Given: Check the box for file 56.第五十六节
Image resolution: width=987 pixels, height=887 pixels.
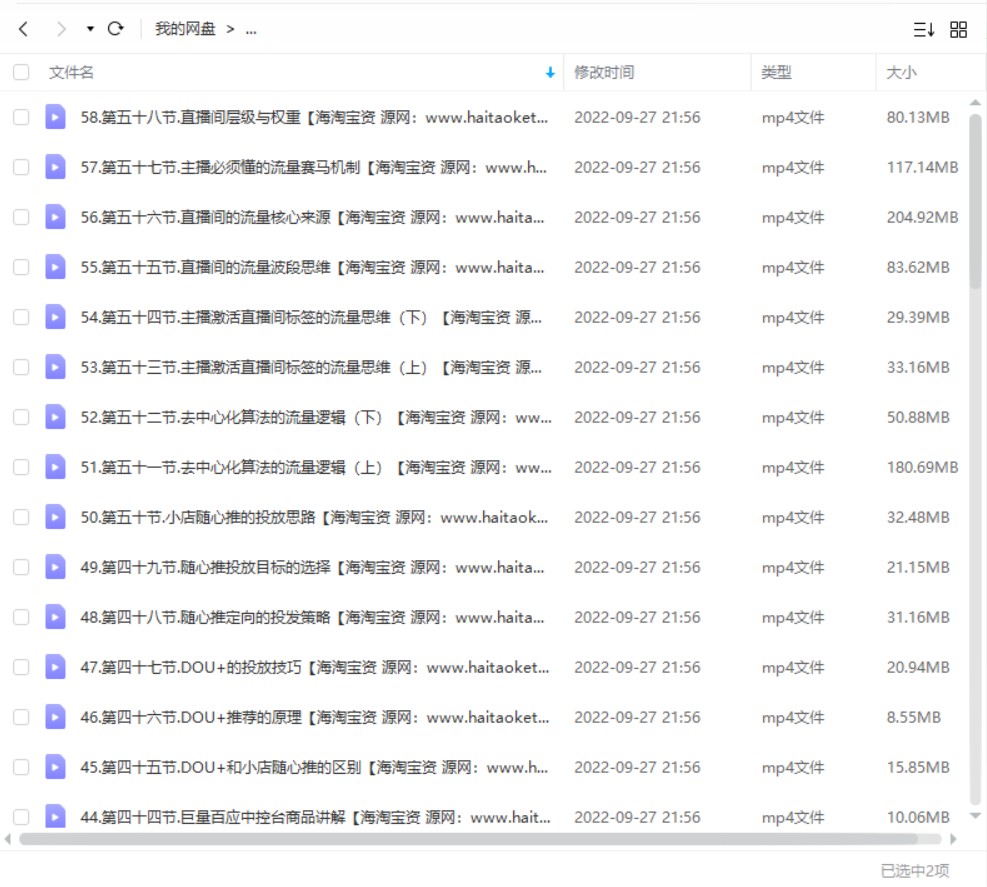Looking at the screenshot, I should [x=21, y=217].
